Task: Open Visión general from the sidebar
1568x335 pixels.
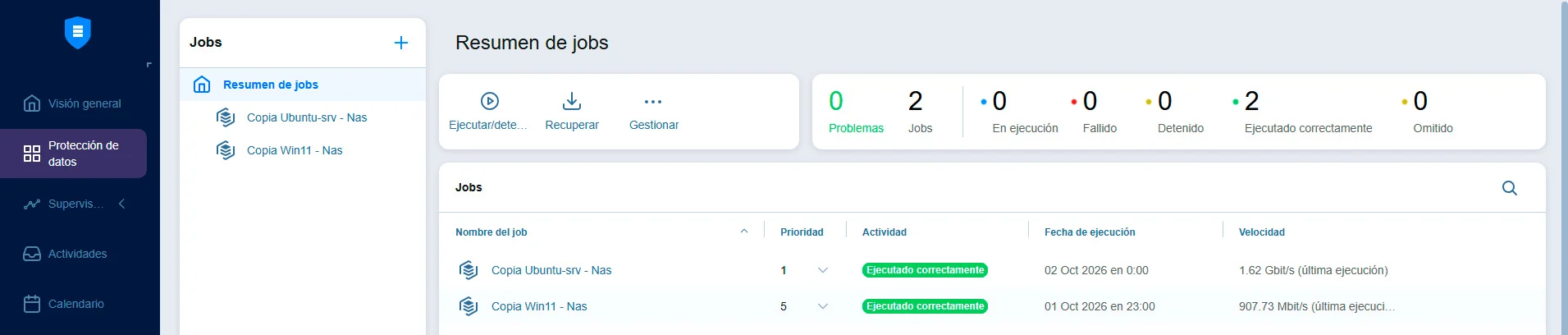Action: [x=73, y=103]
